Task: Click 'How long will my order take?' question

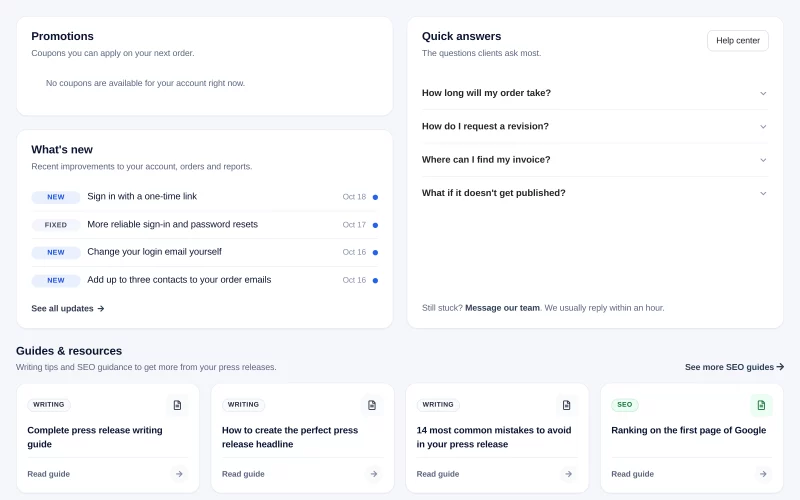Action: 486,93
